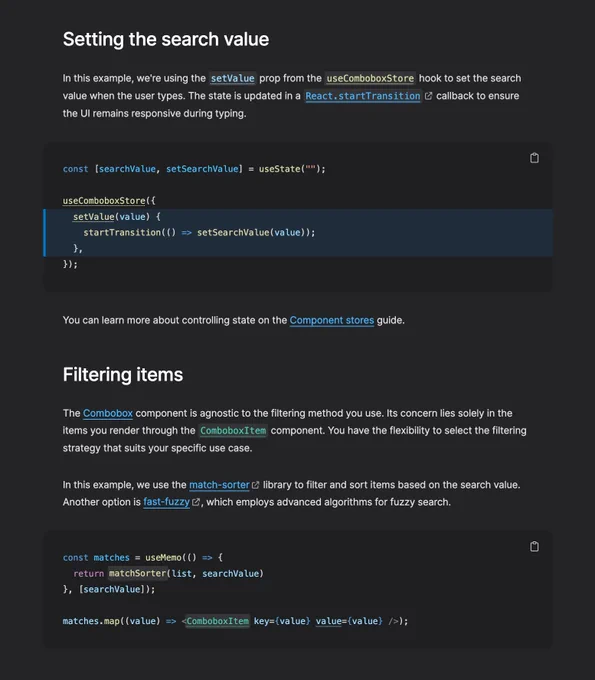Open the setValue inline code link
Viewport: 595px width, 680px height.
[232, 78]
